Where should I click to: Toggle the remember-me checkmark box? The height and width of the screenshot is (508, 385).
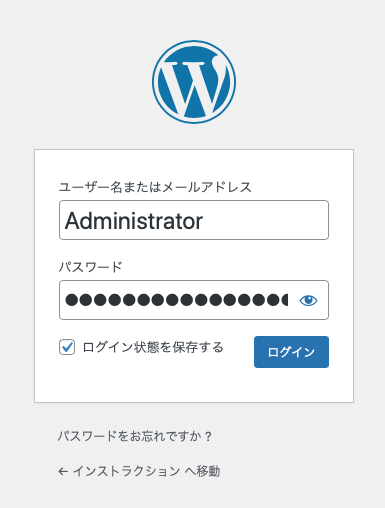click(x=67, y=347)
